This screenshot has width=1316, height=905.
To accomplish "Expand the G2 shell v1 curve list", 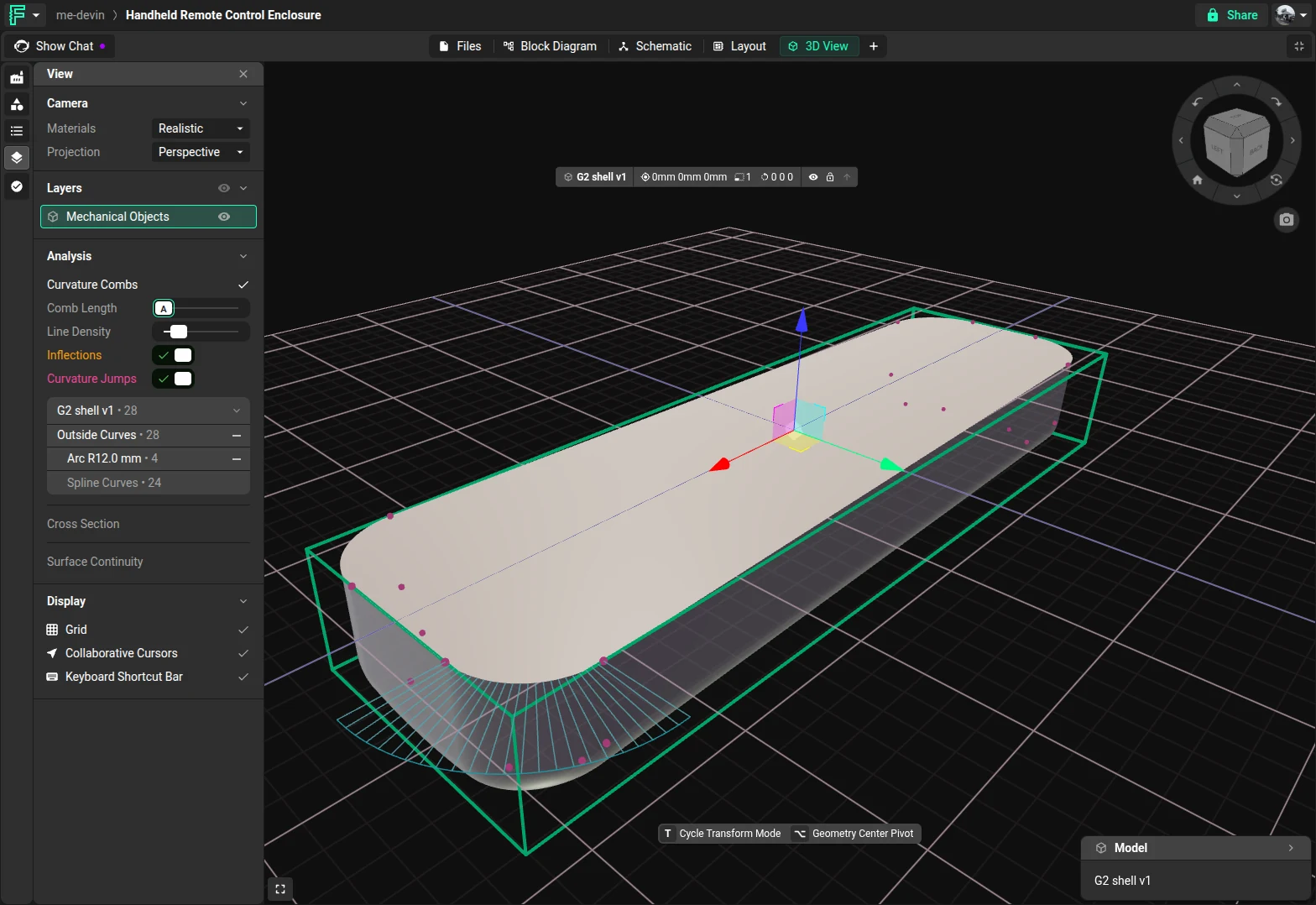I will 237,411.
